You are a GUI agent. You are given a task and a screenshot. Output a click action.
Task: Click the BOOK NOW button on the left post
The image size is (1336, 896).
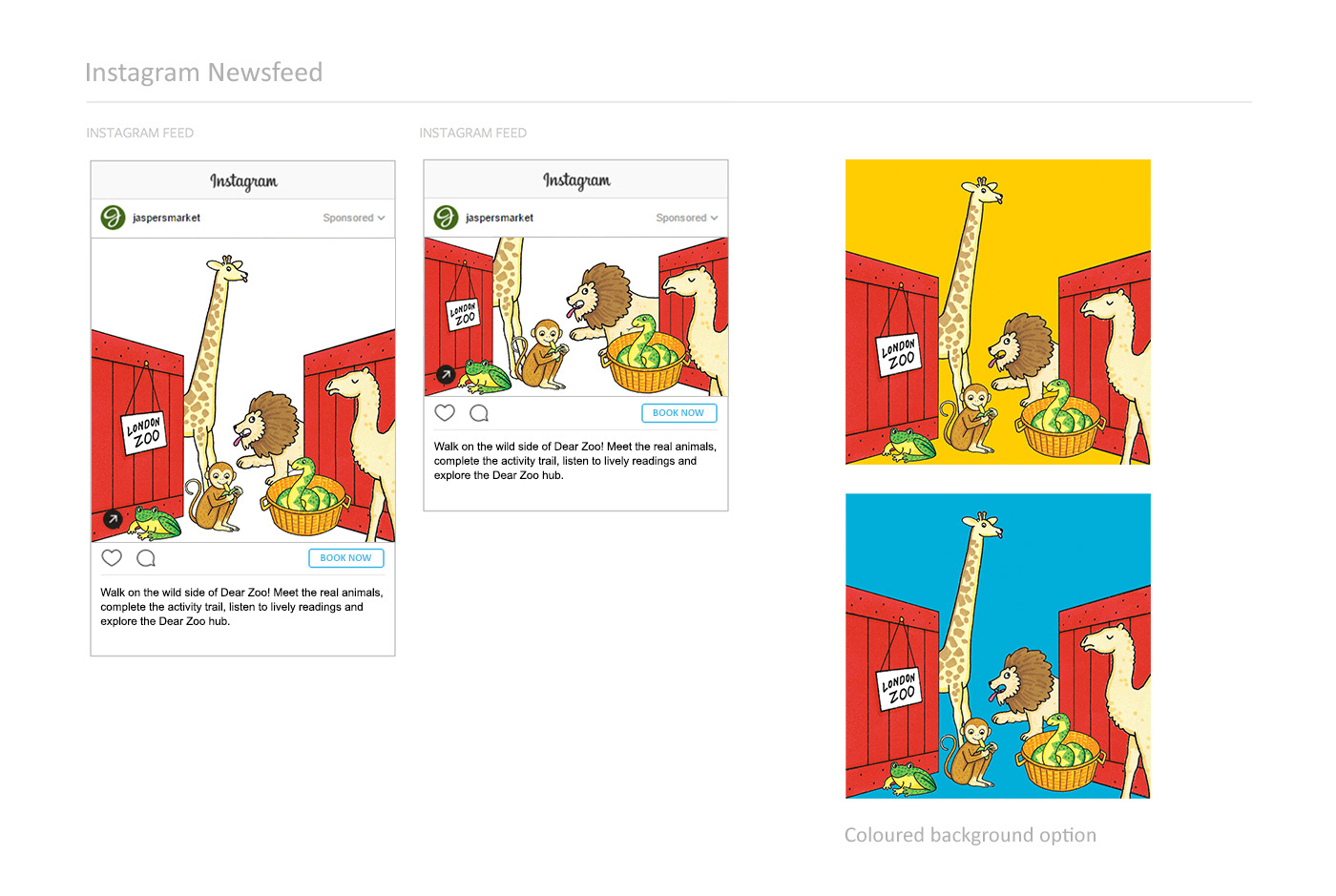tap(346, 558)
